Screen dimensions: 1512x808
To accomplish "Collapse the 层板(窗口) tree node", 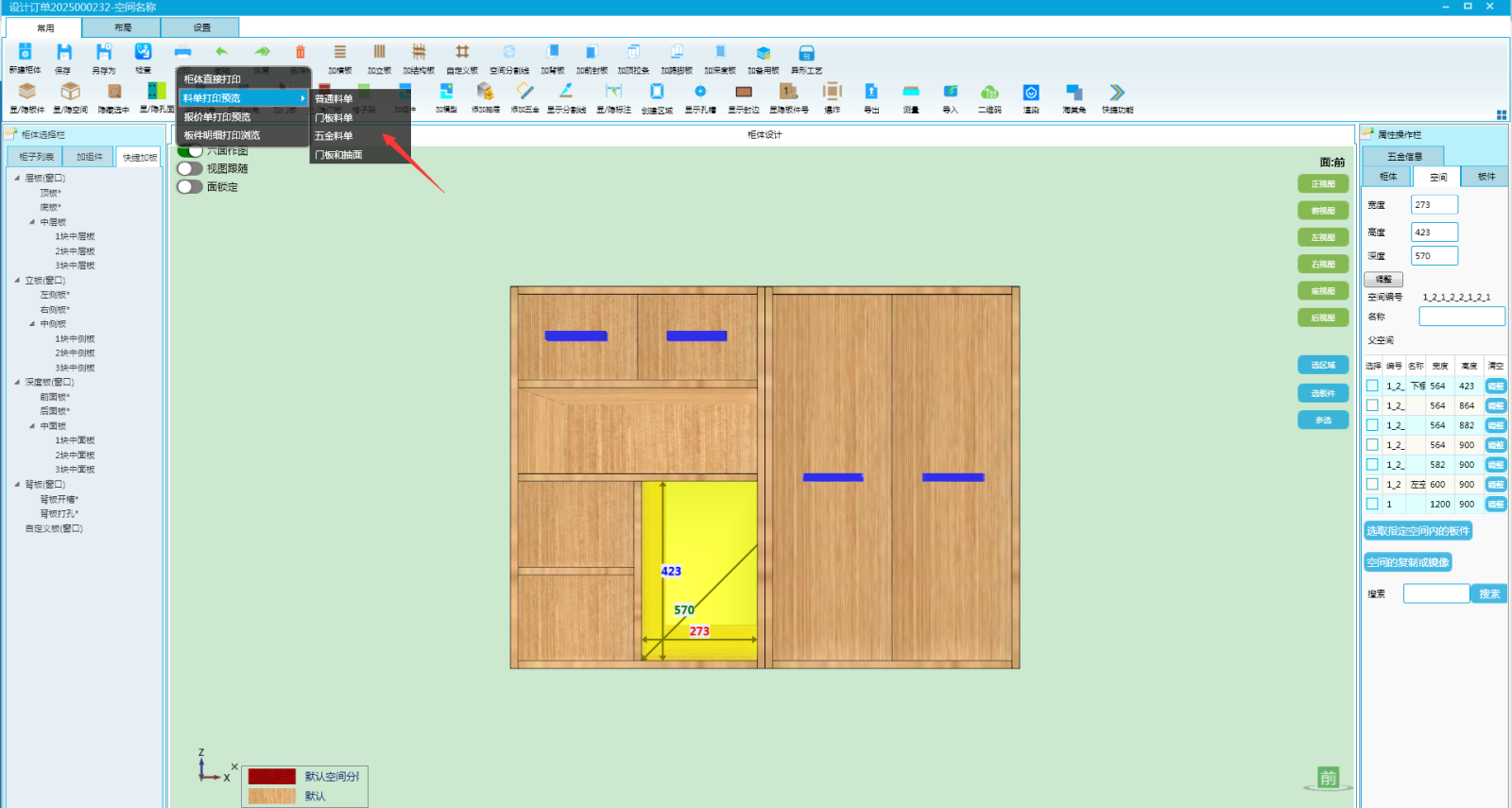I will (17, 178).
